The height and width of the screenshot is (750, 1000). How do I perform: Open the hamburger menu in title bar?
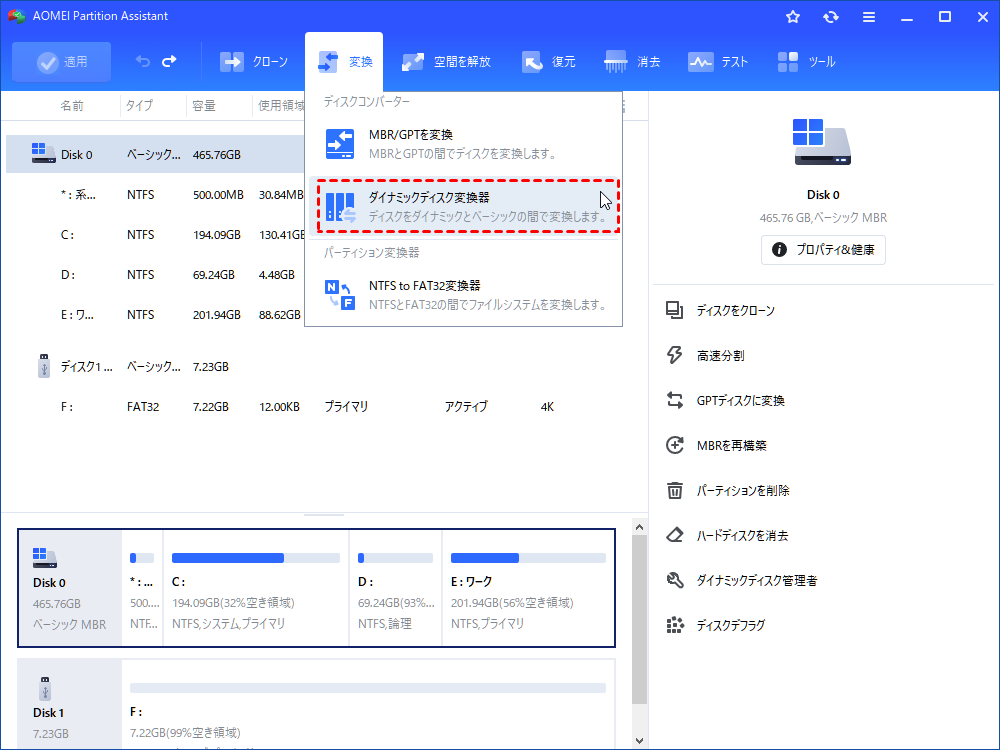tap(869, 17)
